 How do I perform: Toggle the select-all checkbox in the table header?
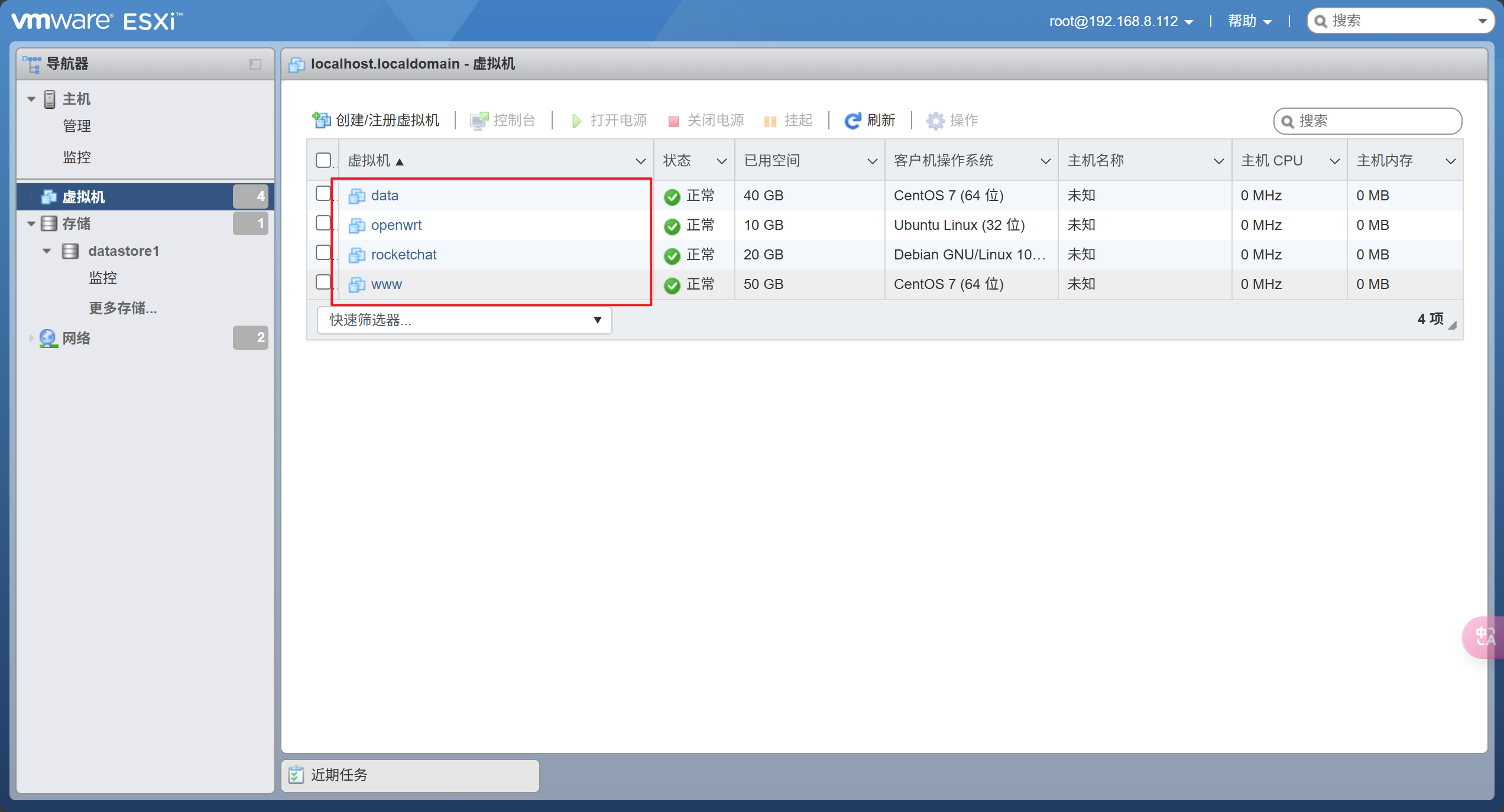[323, 160]
